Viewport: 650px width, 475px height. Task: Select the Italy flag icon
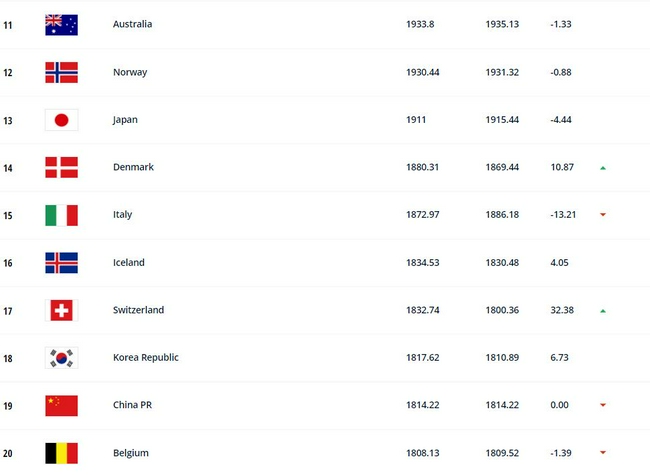[61, 215]
